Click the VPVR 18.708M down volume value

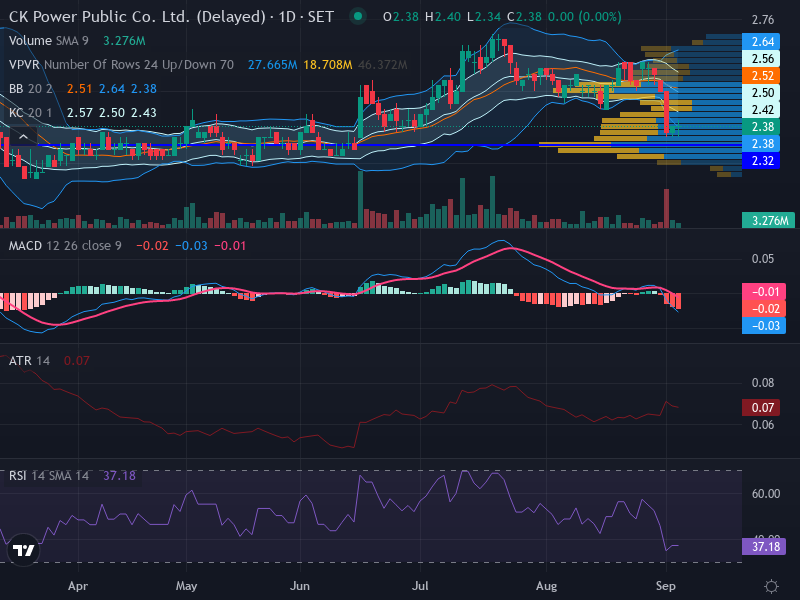(x=328, y=65)
